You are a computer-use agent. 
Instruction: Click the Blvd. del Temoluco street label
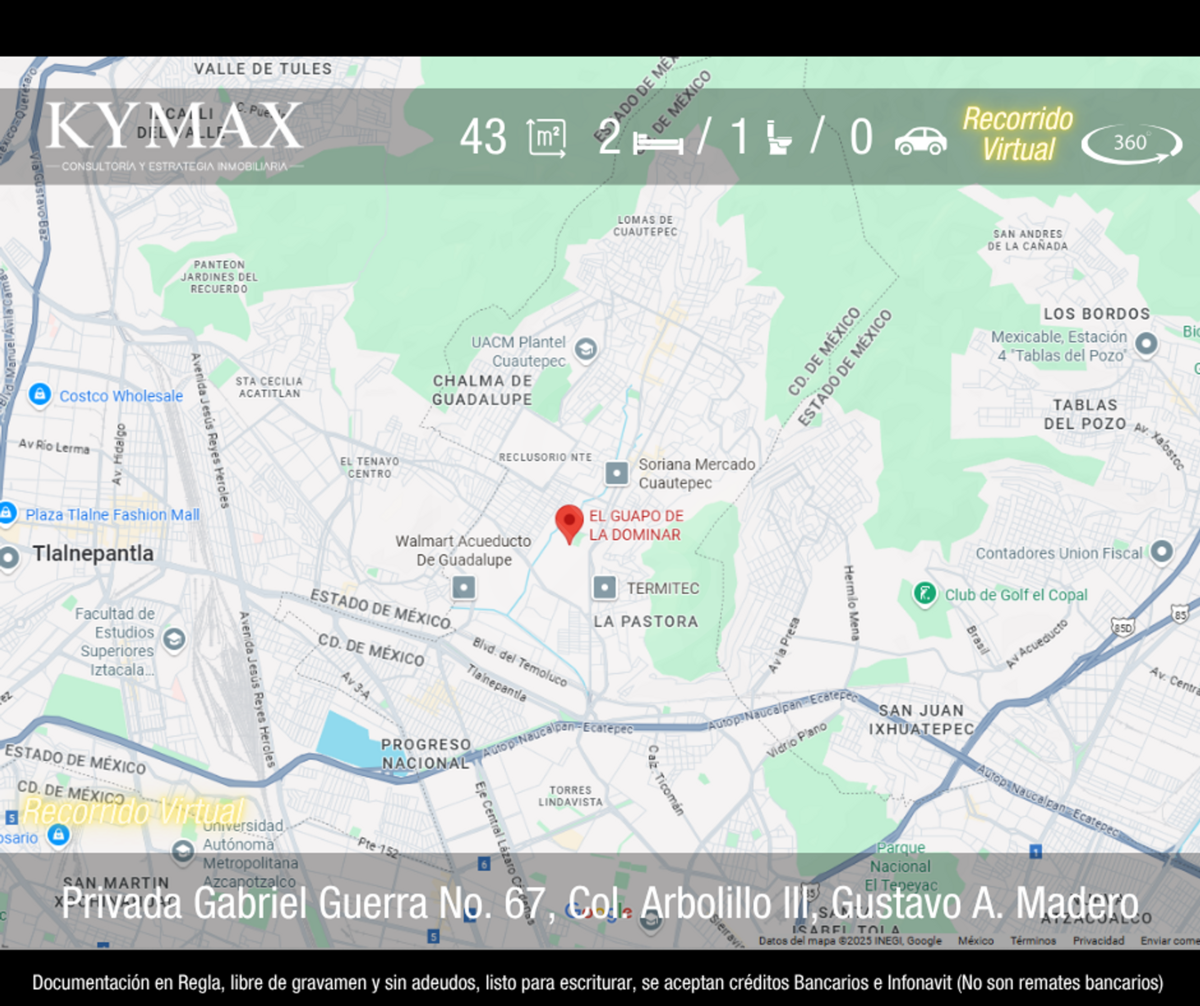[x=519, y=663]
